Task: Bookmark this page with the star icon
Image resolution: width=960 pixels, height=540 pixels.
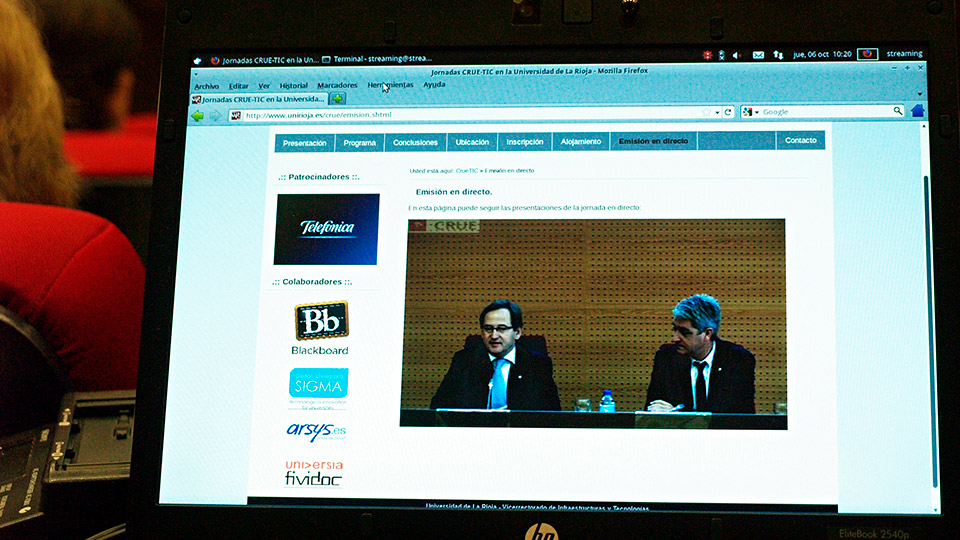Action: (x=707, y=112)
